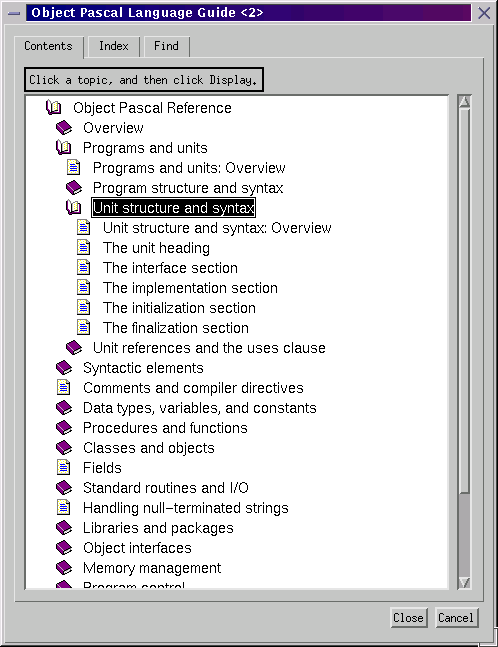498x647 pixels.
Task: Select Handling null-terminated strings topic
Action: click(186, 508)
